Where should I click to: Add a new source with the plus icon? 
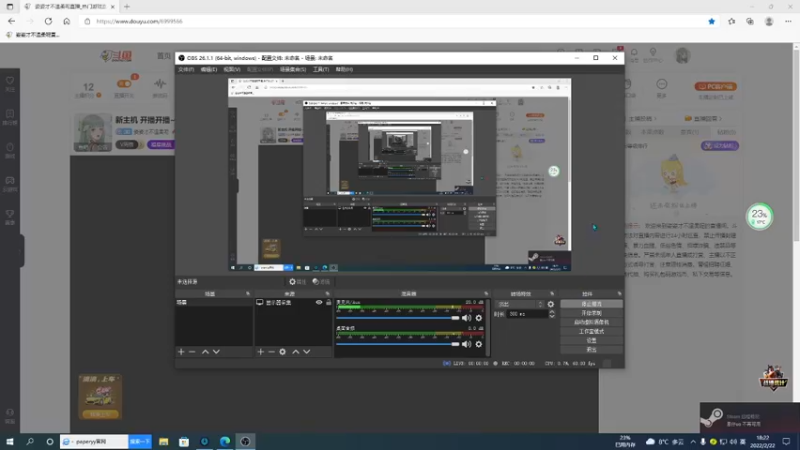tap(261, 352)
